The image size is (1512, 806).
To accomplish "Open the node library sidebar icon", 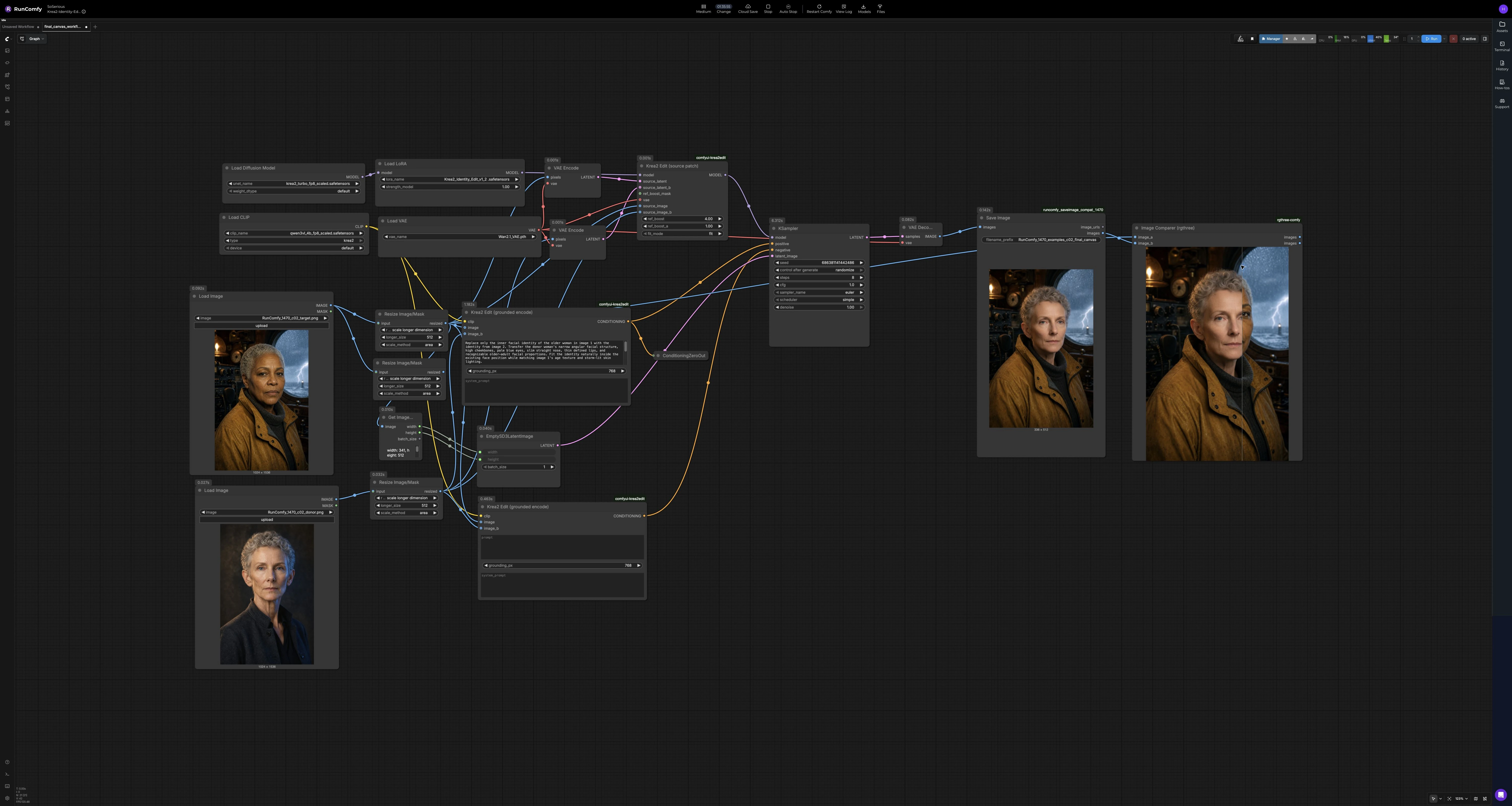I will tap(7, 63).
